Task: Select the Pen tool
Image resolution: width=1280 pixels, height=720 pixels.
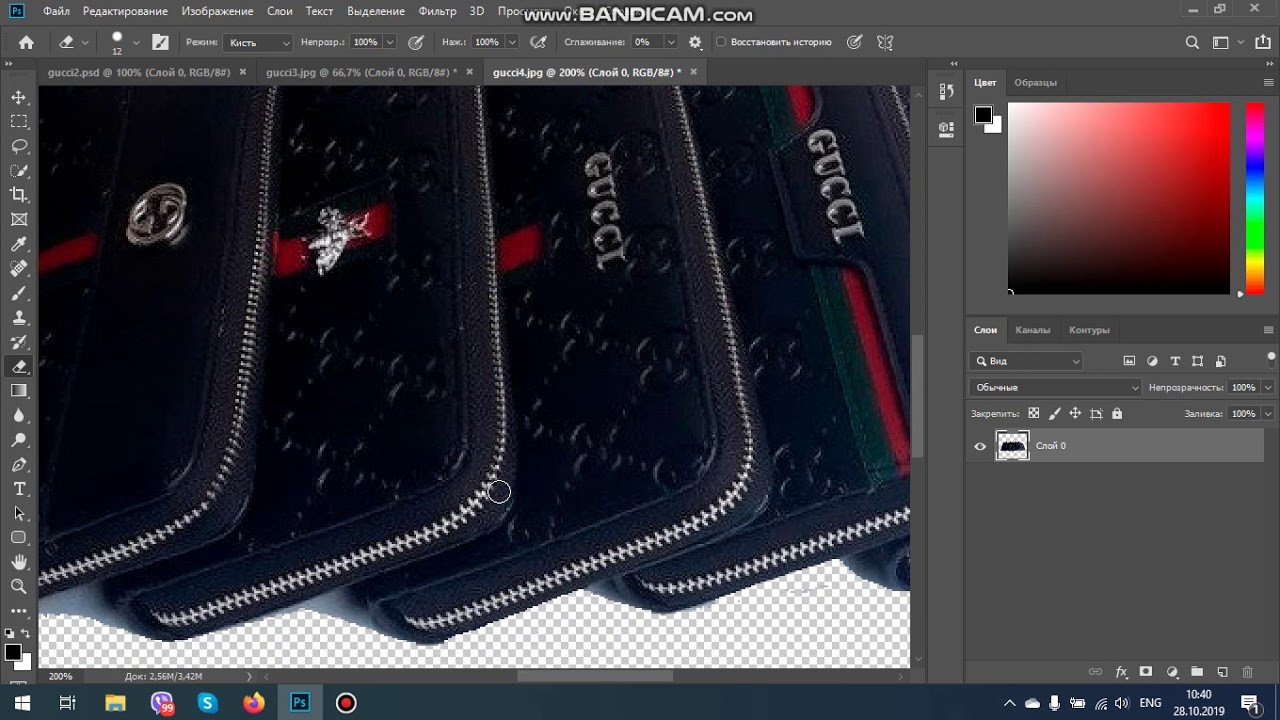Action: coord(19,464)
